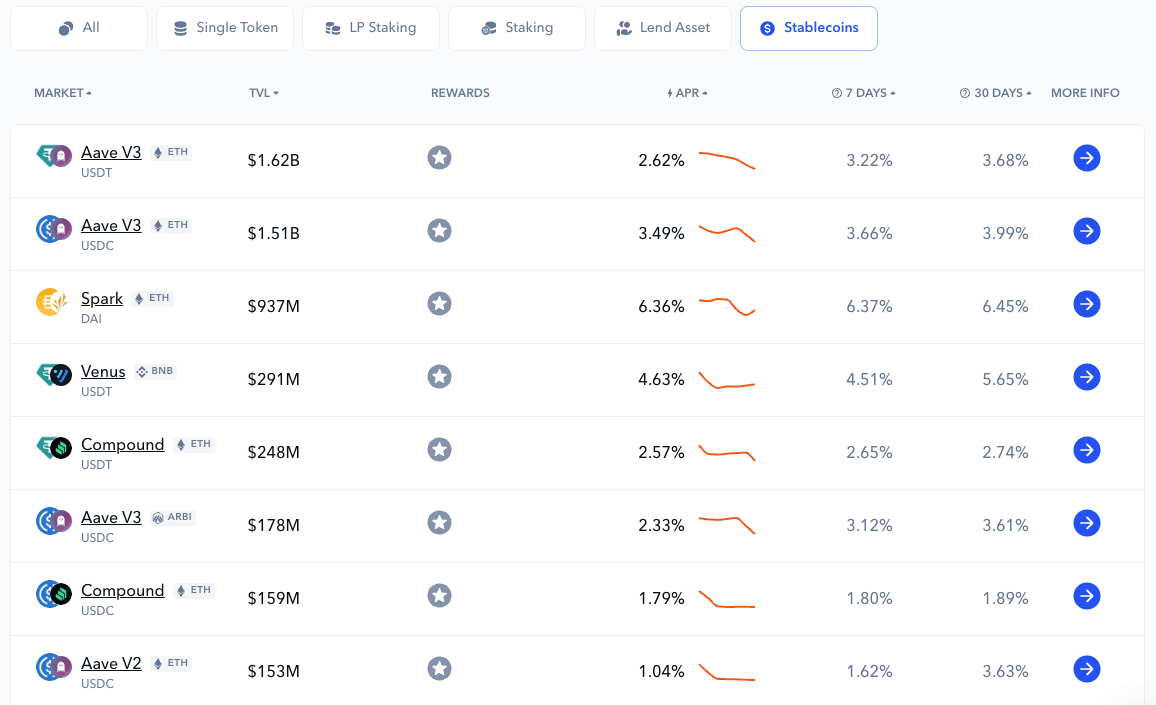Click the 6.36% APR value
1156x705 pixels.
click(661, 306)
